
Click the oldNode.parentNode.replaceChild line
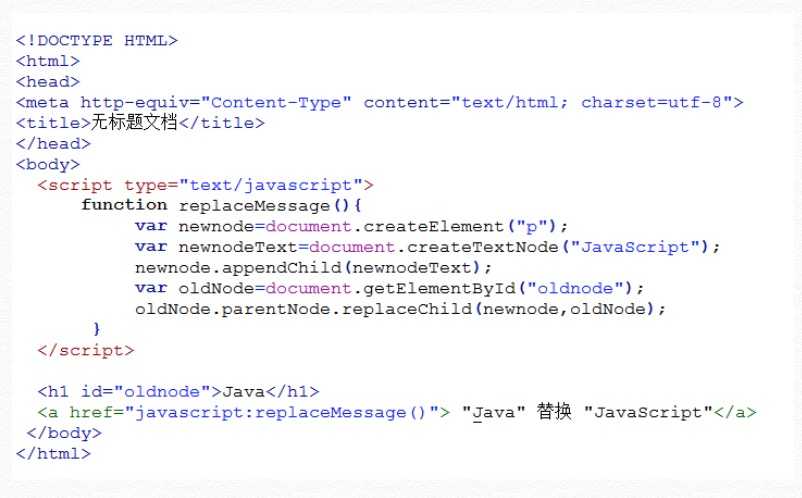coord(400,309)
